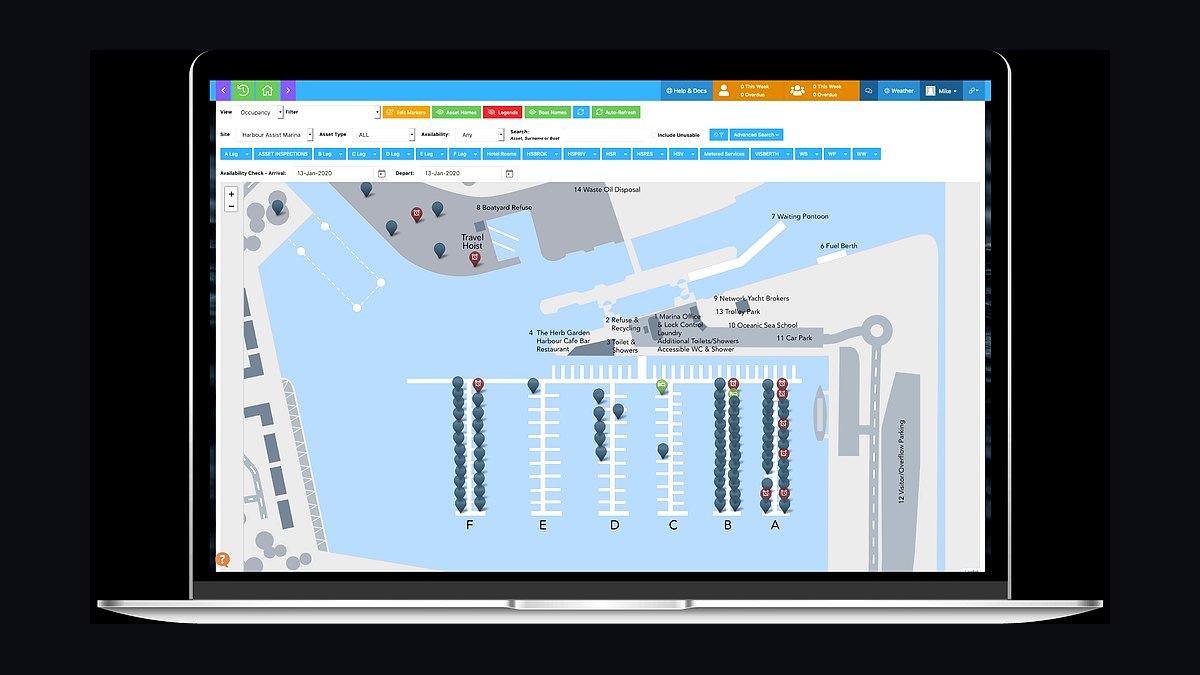This screenshot has width=1200, height=675.
Task: Open the chat messages icon
Action: [869, 91]
